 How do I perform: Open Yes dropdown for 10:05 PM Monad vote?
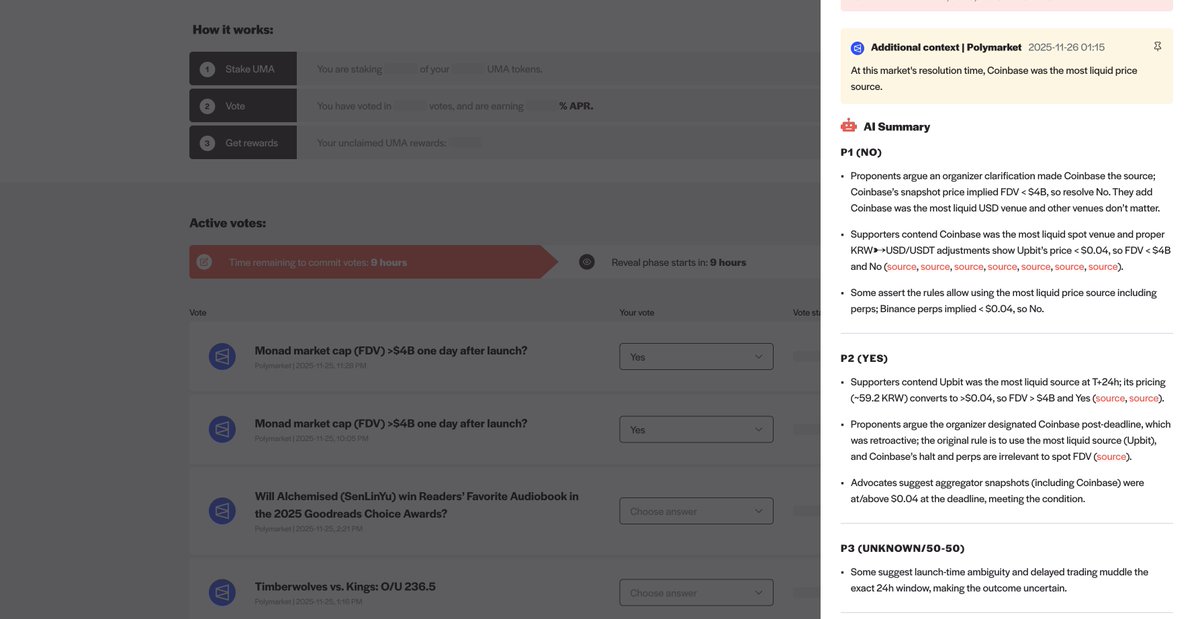(696, 429)
